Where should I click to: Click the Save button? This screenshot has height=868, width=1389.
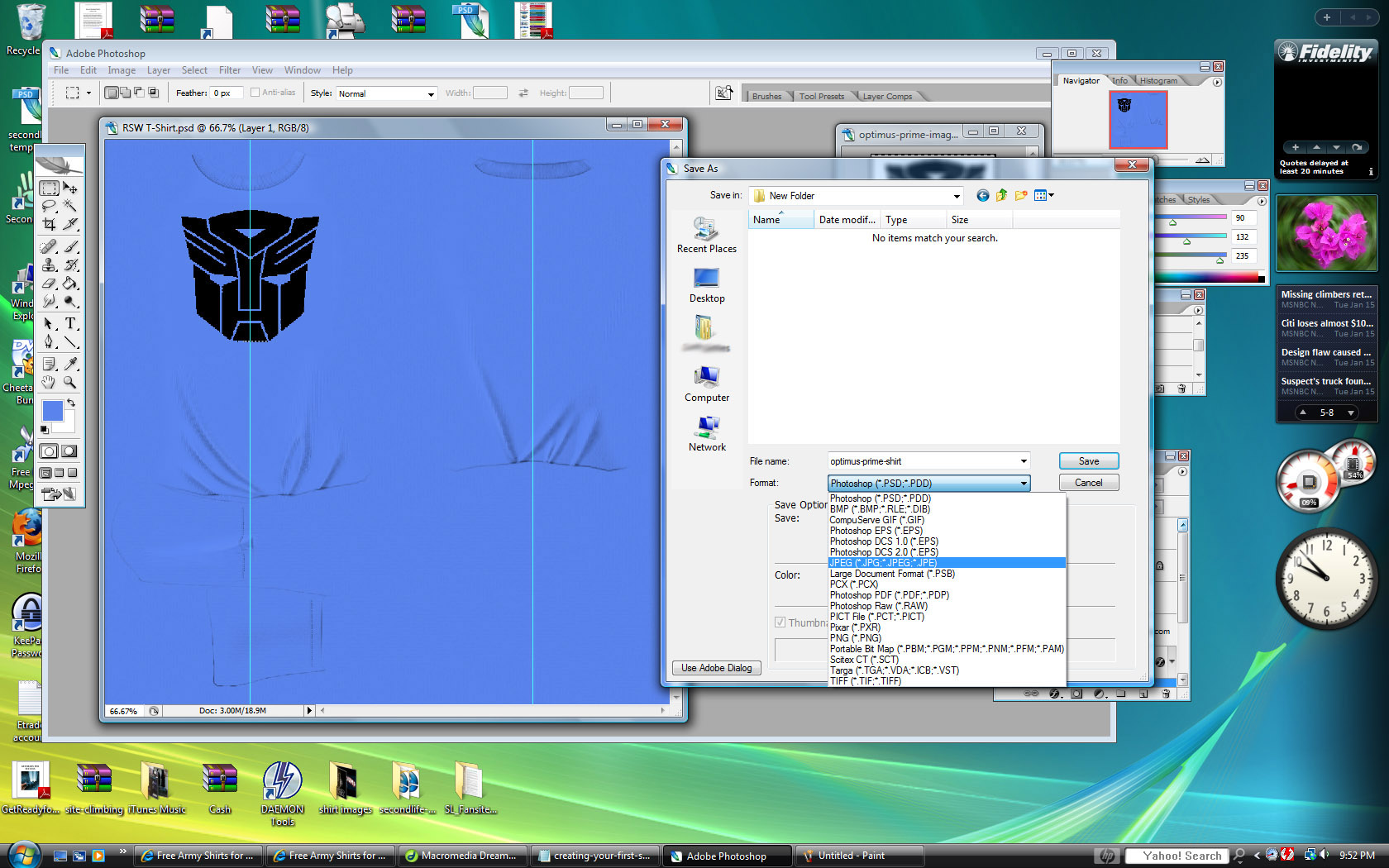tap(1088, 461)
